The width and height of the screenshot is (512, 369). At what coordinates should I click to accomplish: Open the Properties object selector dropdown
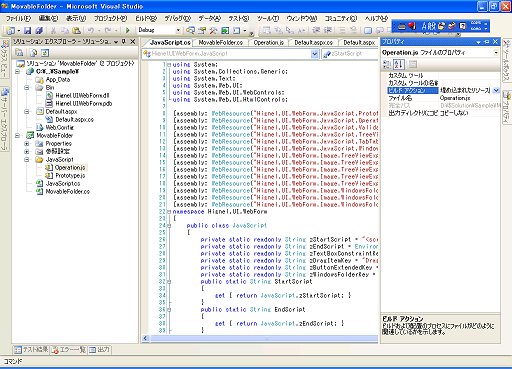point(496,53)
